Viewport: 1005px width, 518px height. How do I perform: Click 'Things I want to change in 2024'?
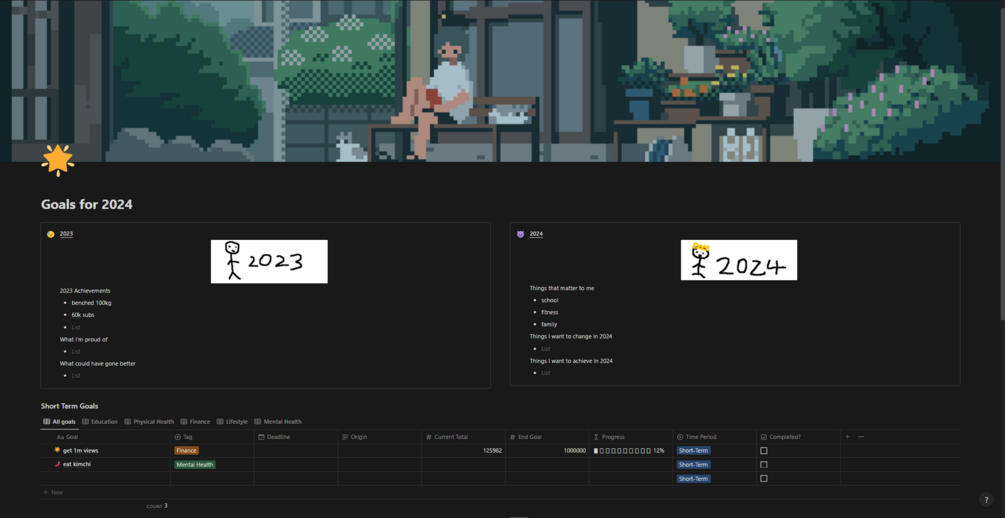click(571, 336)
